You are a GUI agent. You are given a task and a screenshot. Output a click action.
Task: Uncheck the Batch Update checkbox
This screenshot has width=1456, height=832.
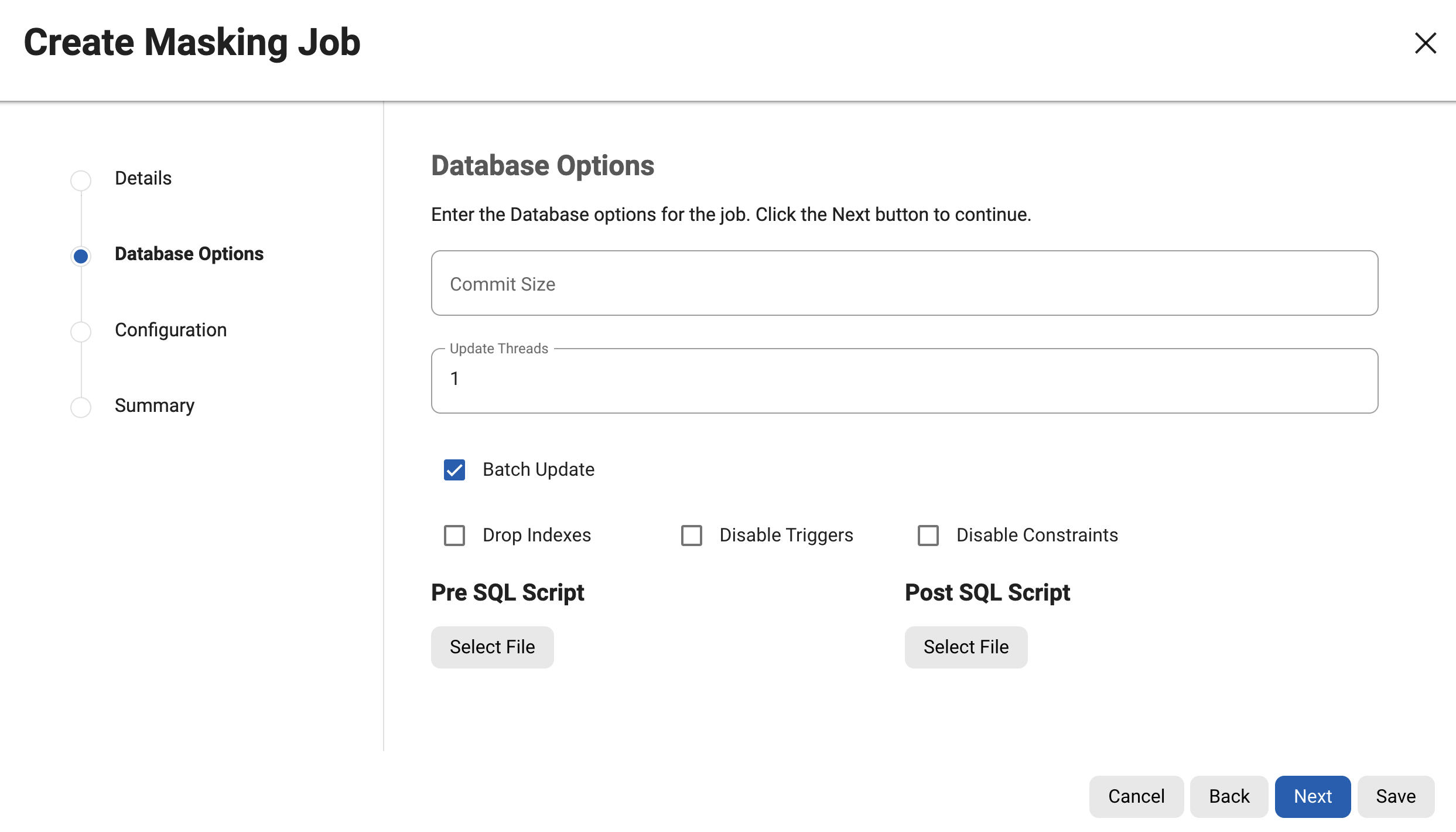coord(454,470)
